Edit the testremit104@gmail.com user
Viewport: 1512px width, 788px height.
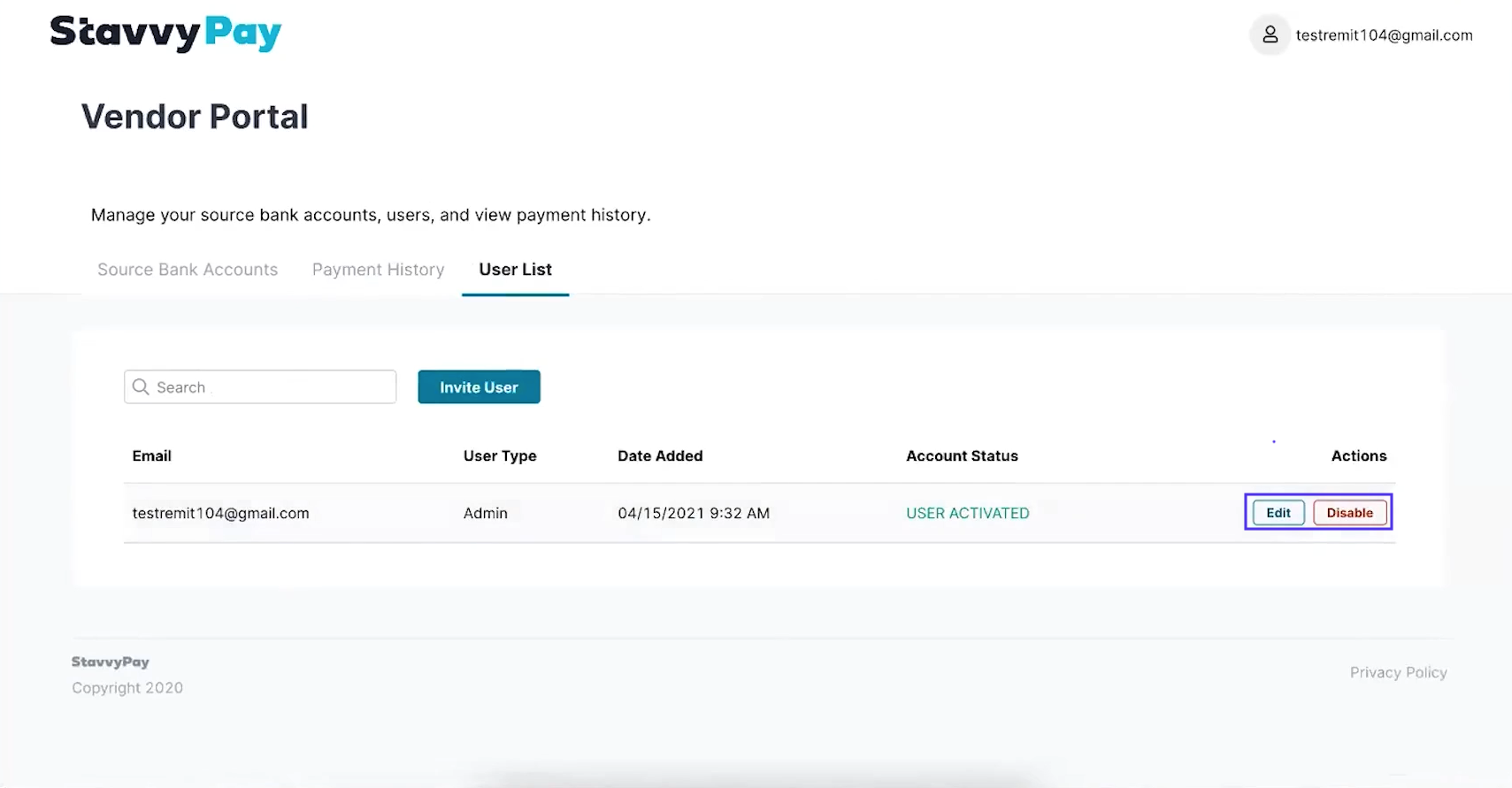click(x=1278, y=512)
